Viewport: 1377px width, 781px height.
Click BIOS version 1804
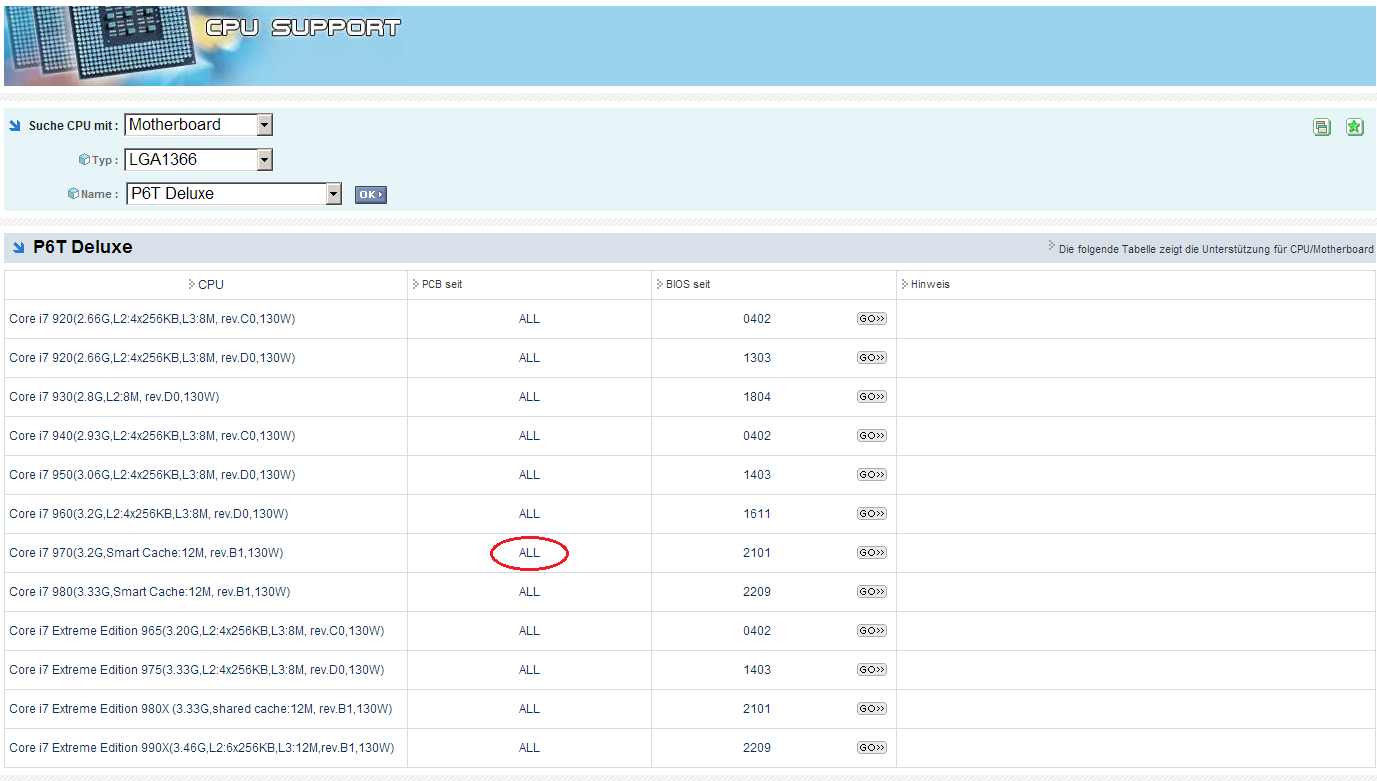(757, 397)
